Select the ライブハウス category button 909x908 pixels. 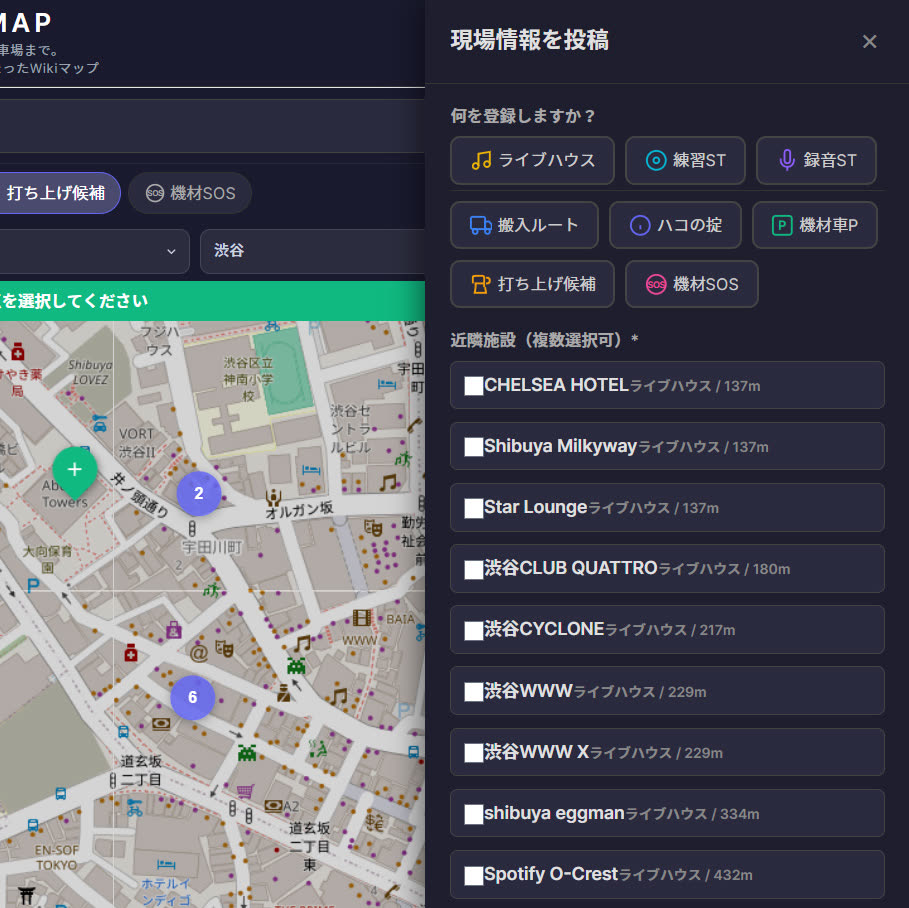pyautogui.click(x=532, y=160)
